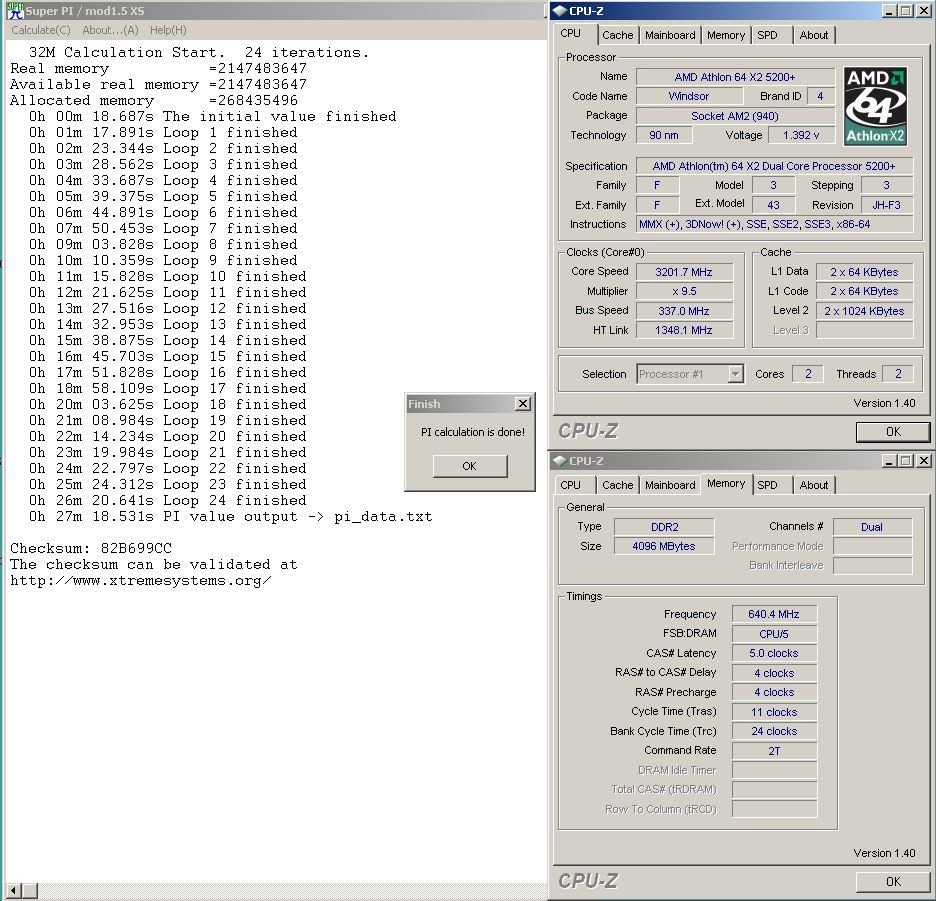Click the Voltage value 1.392 v
The width and height of the screenshot is (936, 901).
(801, 135)
